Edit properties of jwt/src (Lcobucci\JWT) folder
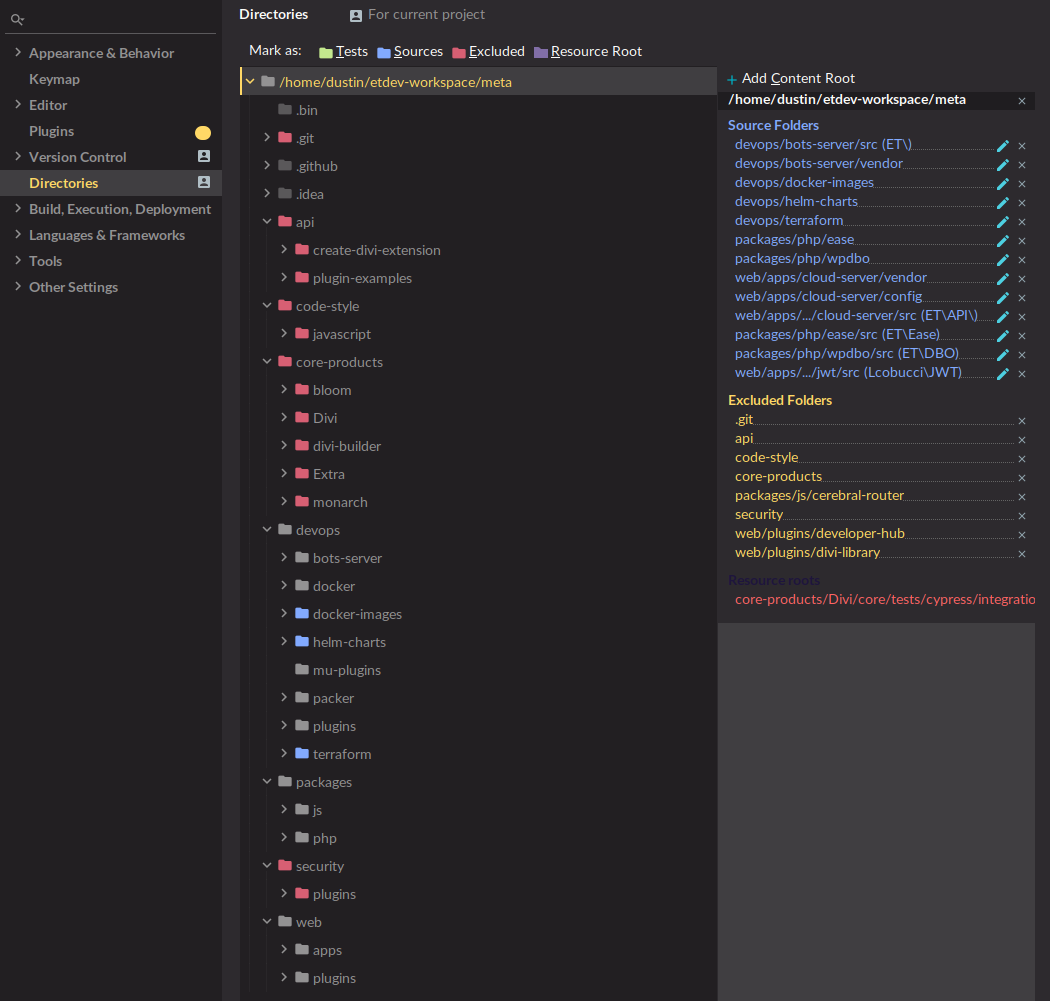 1002,374
